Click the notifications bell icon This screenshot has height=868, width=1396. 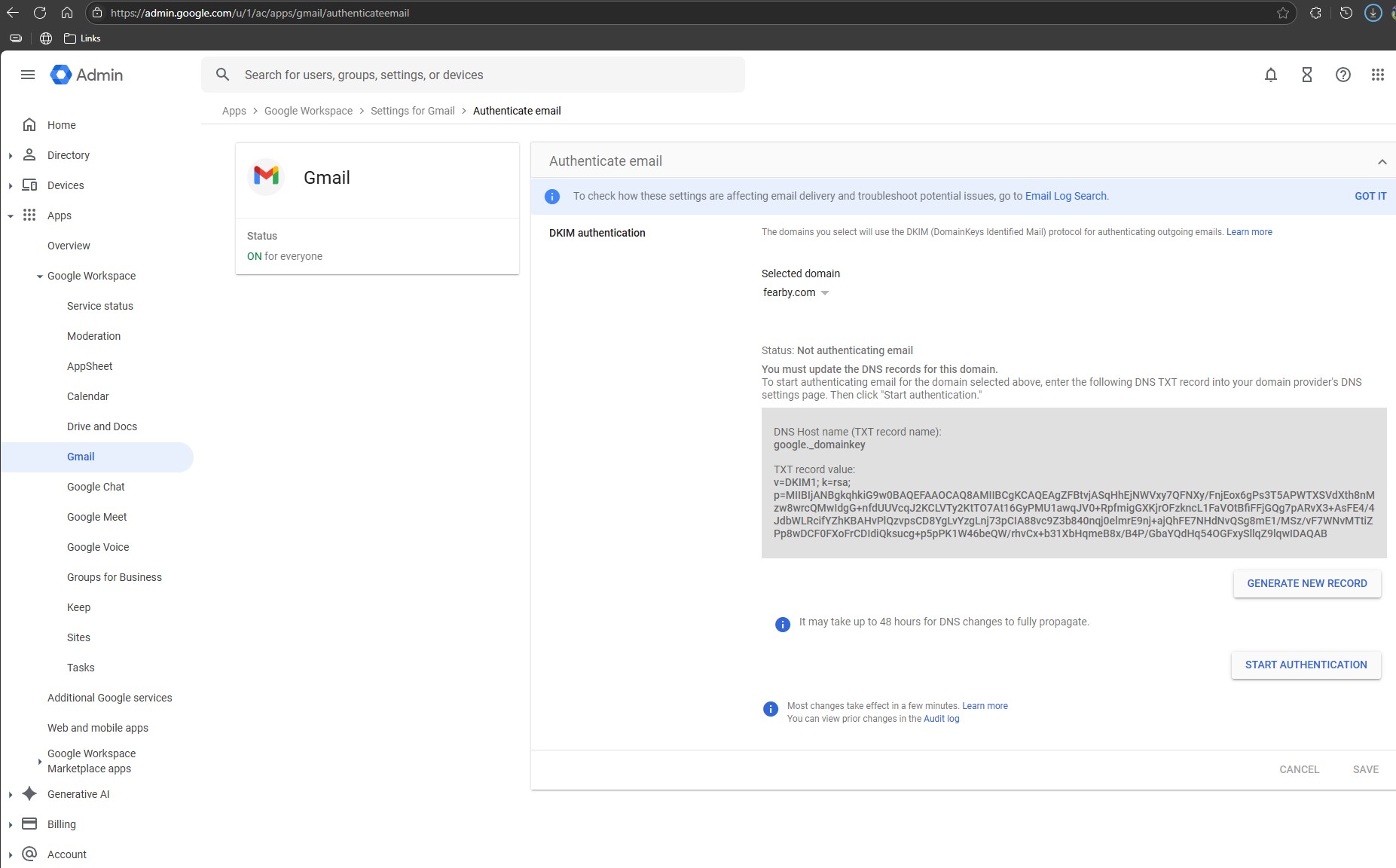coord(1270,75)
